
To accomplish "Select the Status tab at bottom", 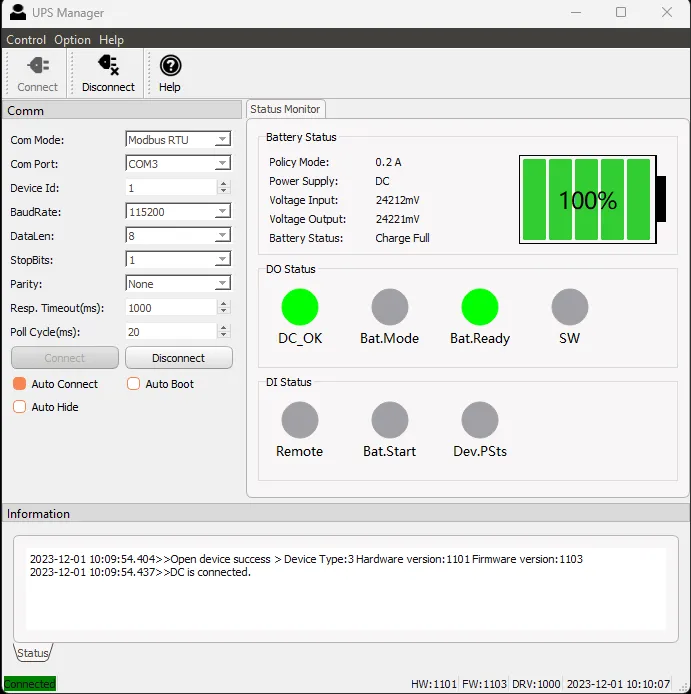I will click(x=33, y=653).
